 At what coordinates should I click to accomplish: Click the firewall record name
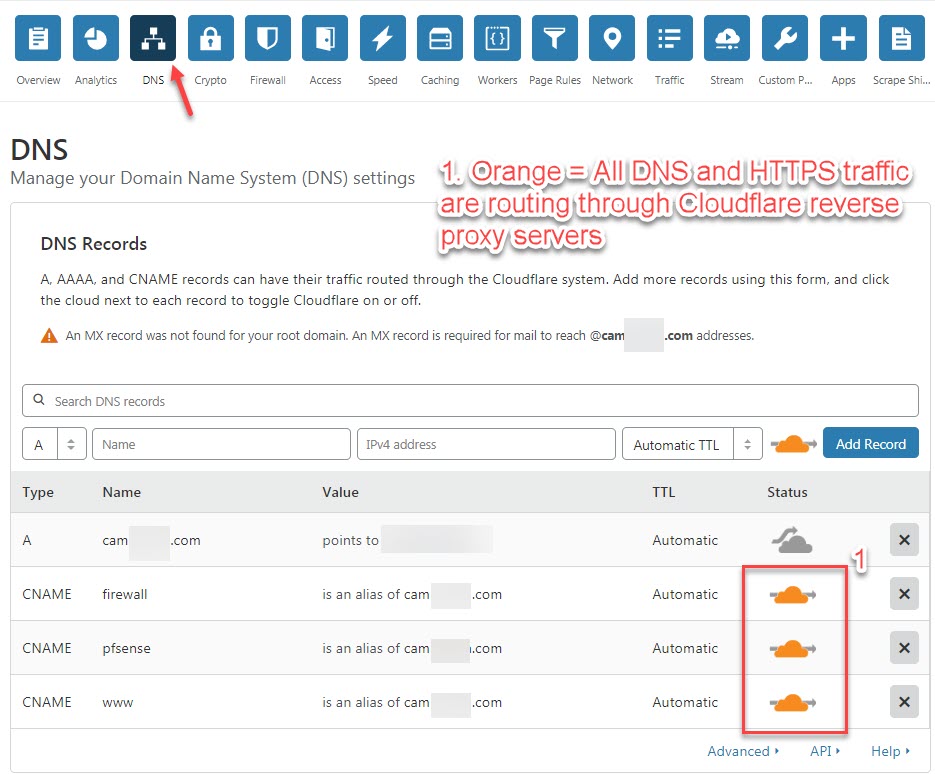pos(125,594)
